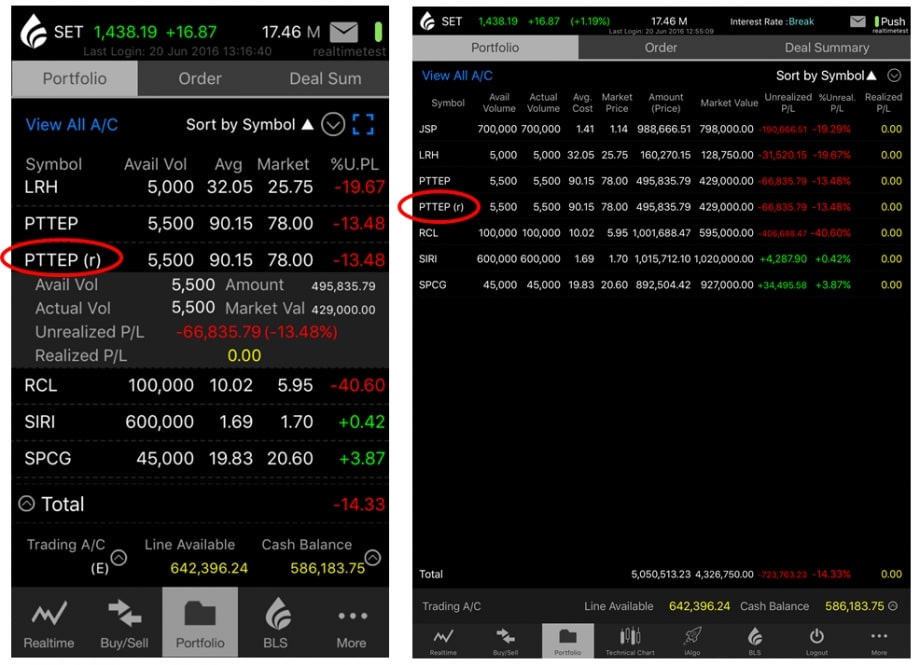The height and width of the screenshot is (665, 920).
Task: Open Realtime chart icon in phone view
Action: [49, 624]
